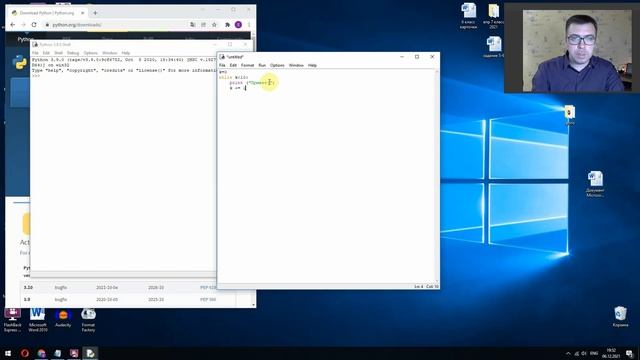Open the FlashBack Express desktop icon
Image resolution: width=640 pixels, height=360 pixels.
click(13, 320)
